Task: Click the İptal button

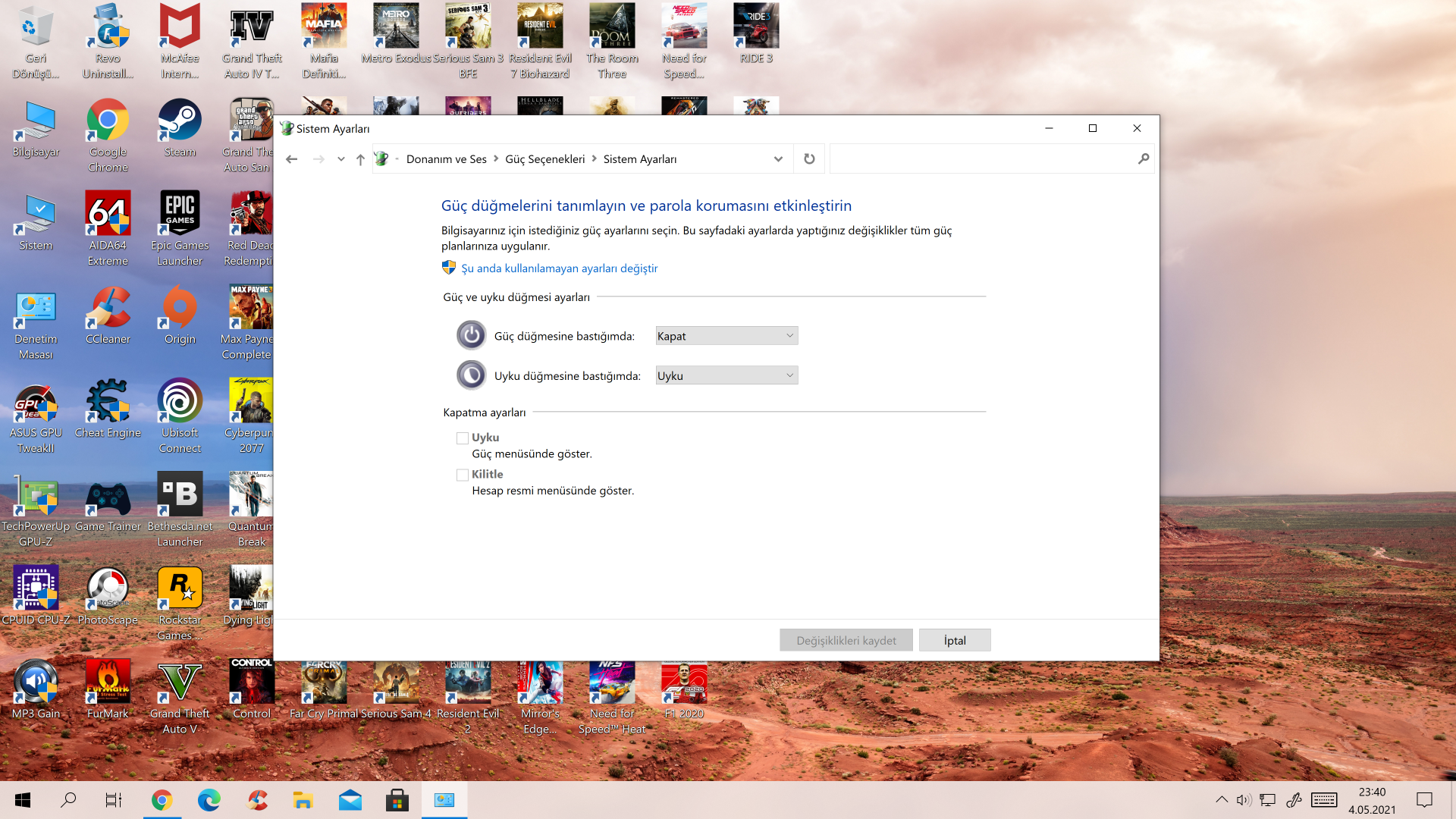Action: click(x=954, y=640)
